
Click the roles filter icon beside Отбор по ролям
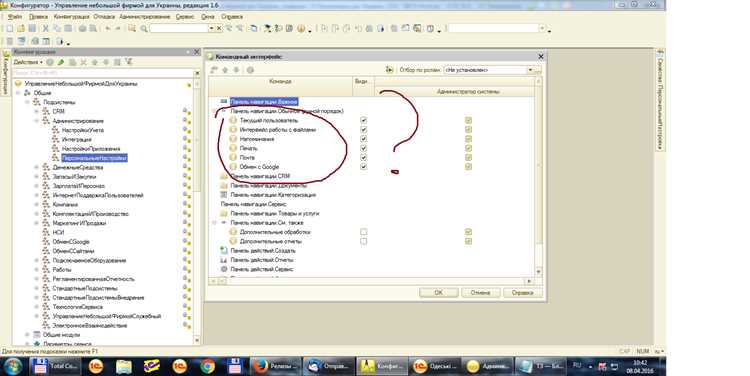[x=389, y=70]
